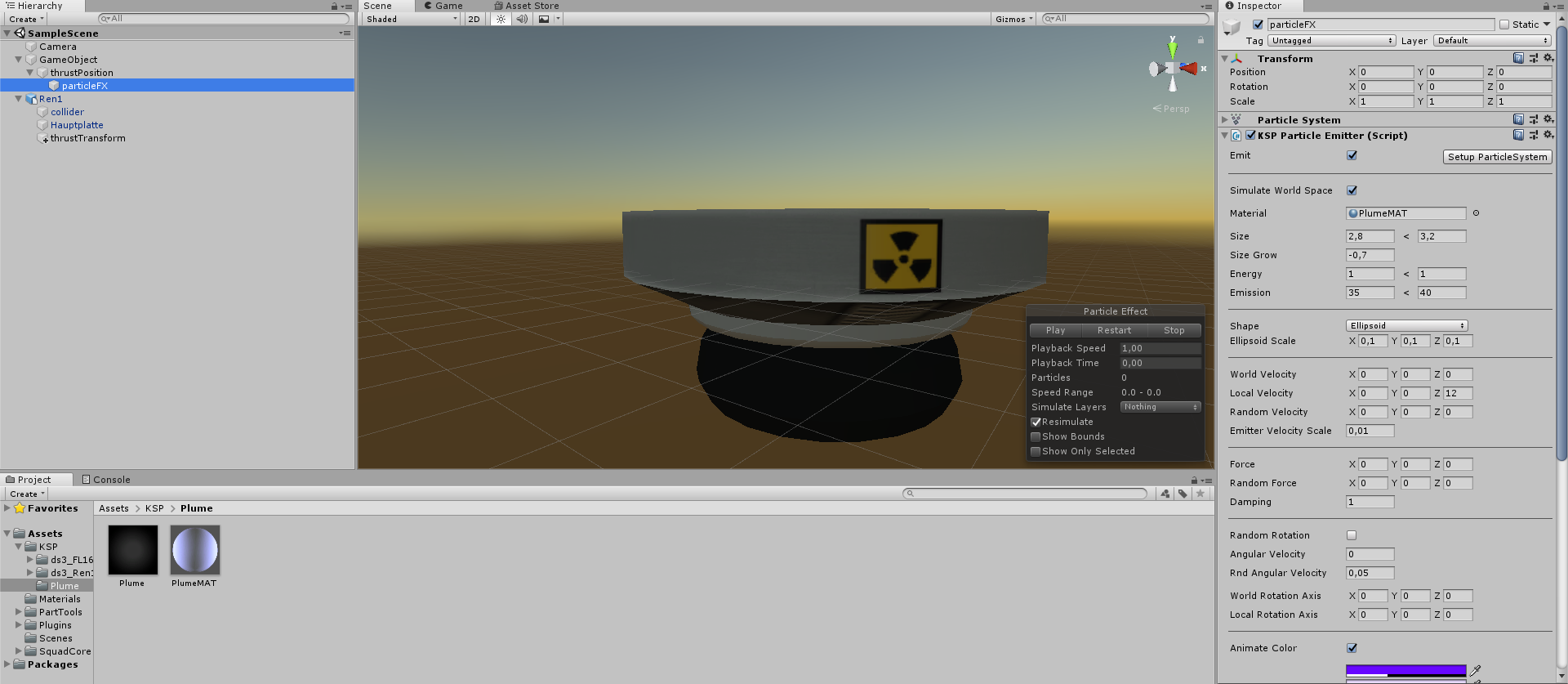Click Search by Type icon in Project
The image size is (1568, 684).
[x=1165, y=494]
